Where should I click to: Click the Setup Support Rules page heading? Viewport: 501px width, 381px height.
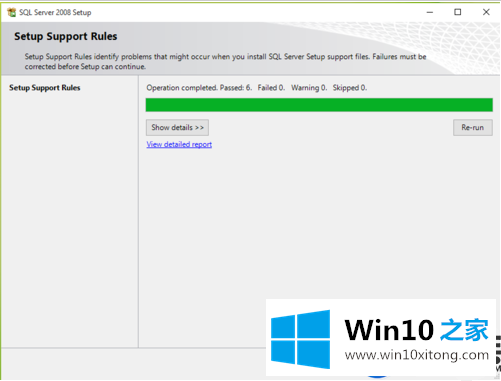pos(66,36)
